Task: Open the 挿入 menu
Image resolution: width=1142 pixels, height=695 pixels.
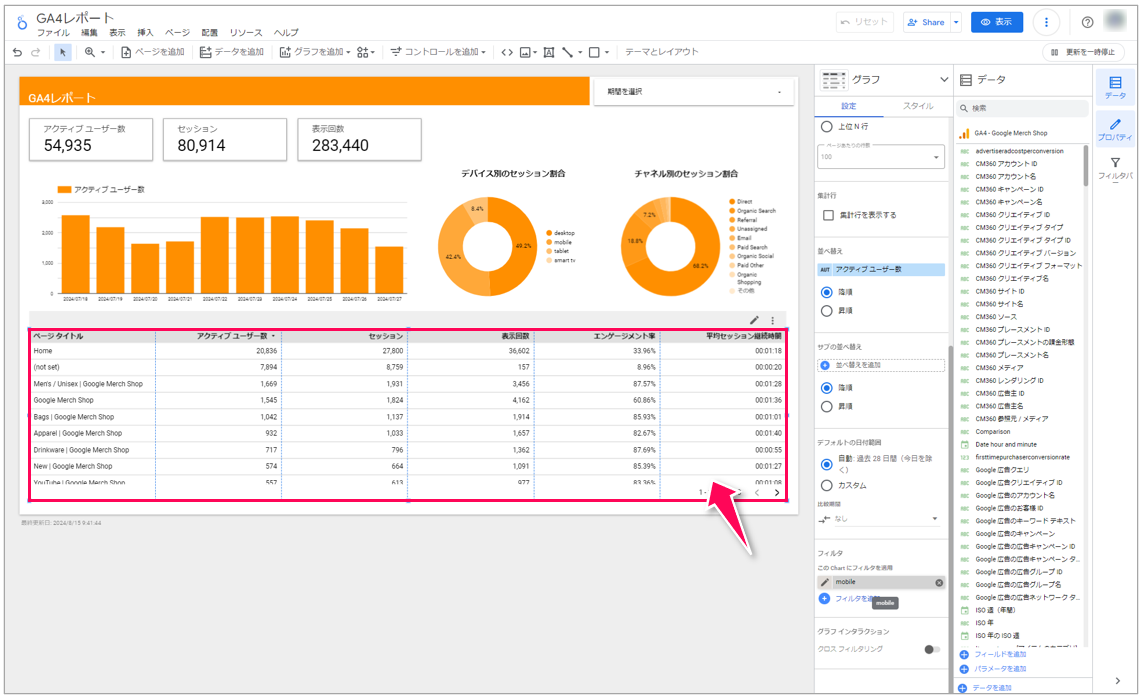Action: [x=146, y=33]
